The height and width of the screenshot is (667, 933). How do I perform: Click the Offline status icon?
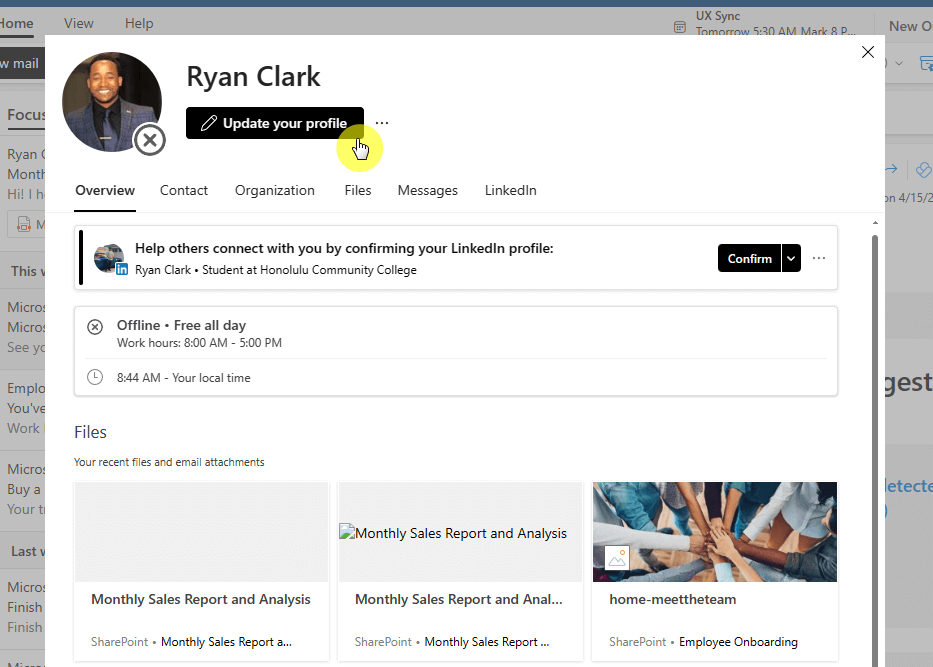tap(95, 327)
